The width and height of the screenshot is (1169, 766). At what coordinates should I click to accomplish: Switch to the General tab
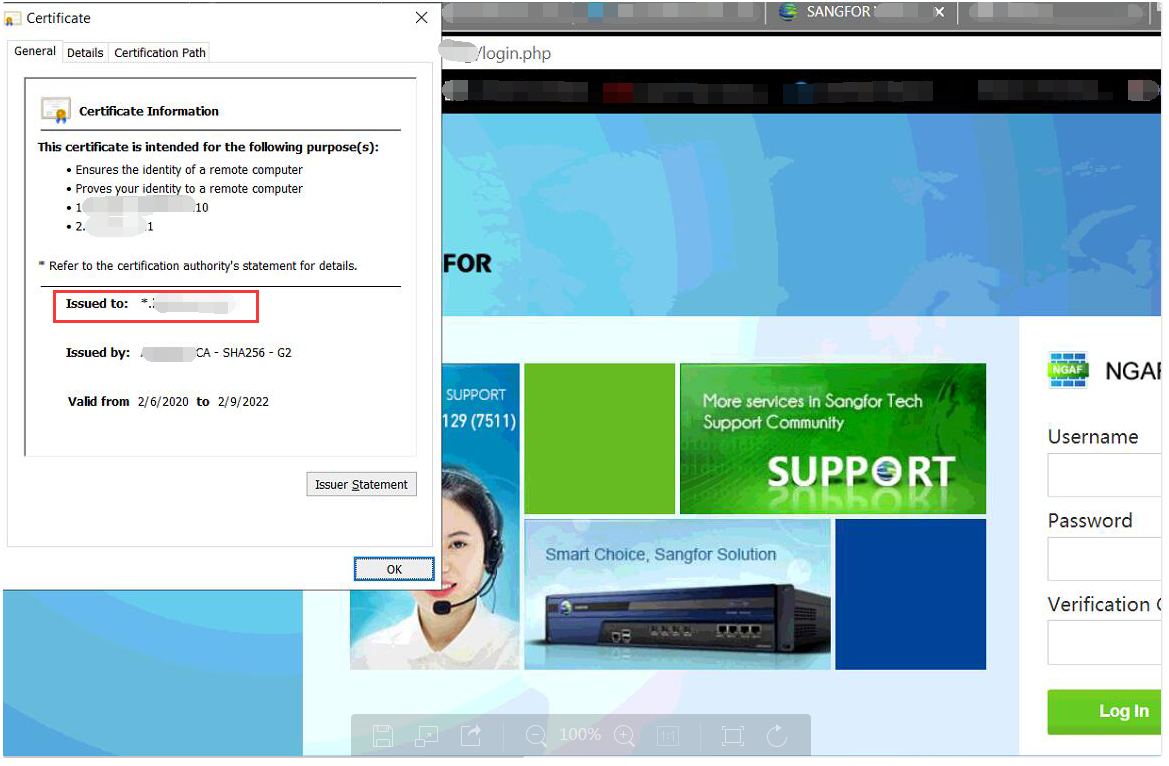[35, 51]
